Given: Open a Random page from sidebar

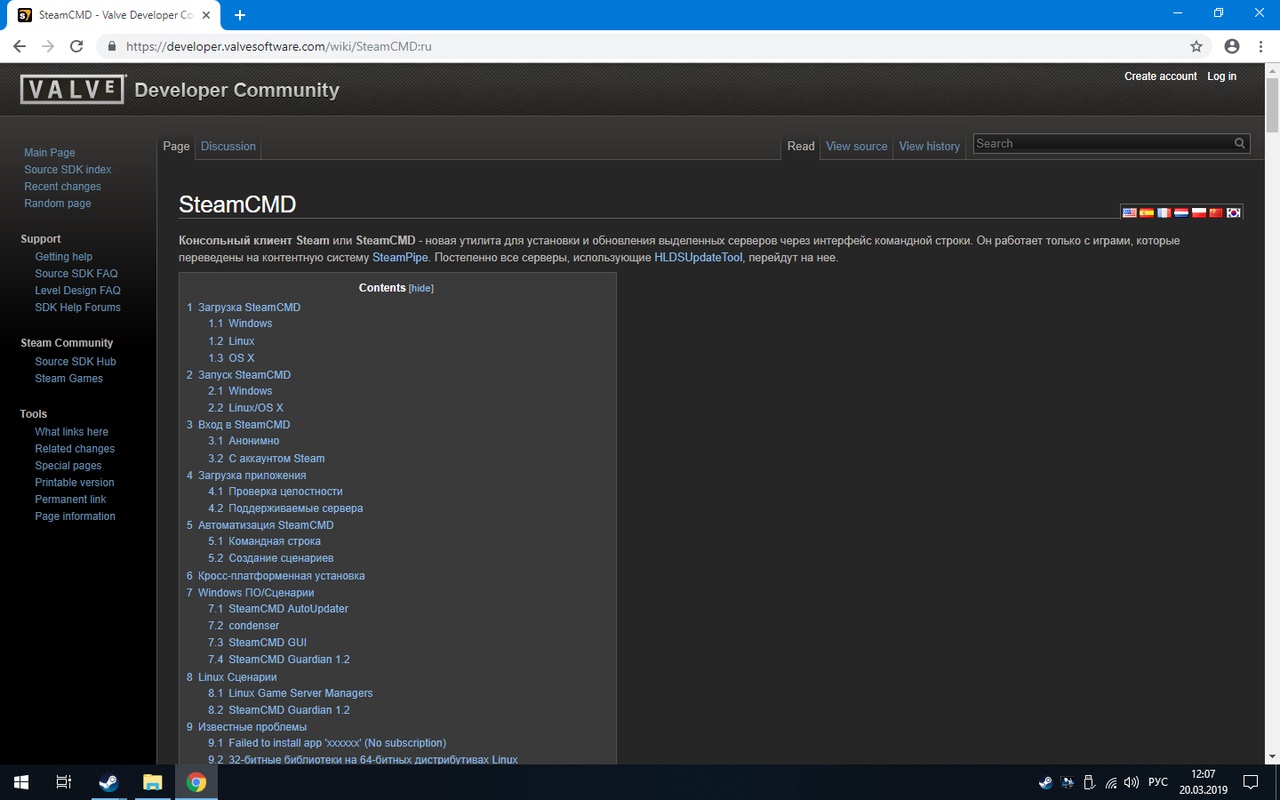Looking at the screenshot, I should [58, 204].
